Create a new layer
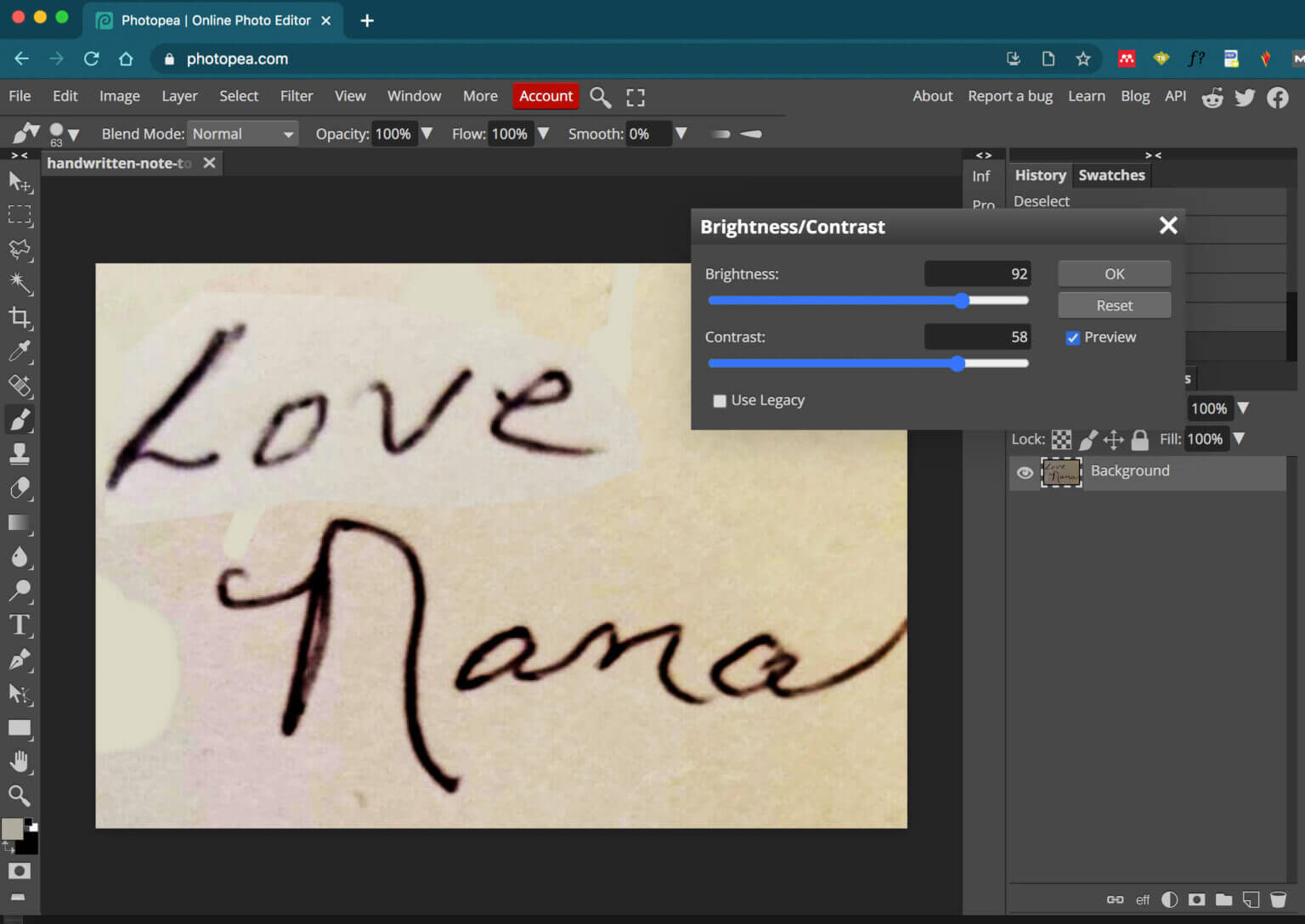 tap(1250, 899)
